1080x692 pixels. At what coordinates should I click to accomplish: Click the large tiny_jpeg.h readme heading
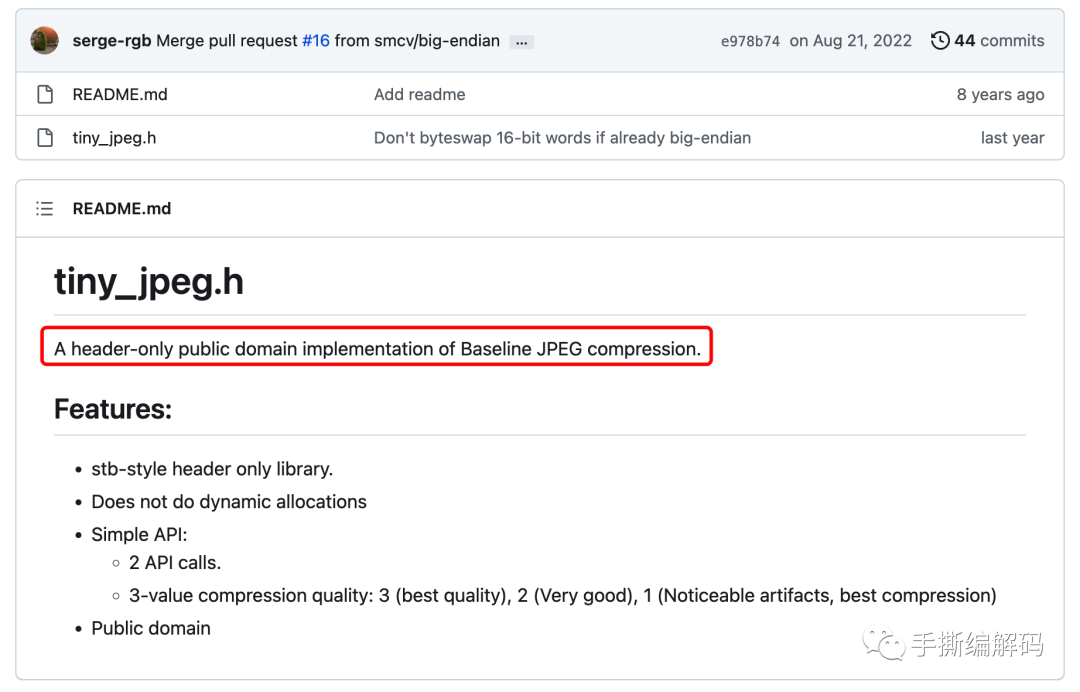pyautogui.click(x=149, y=283)
